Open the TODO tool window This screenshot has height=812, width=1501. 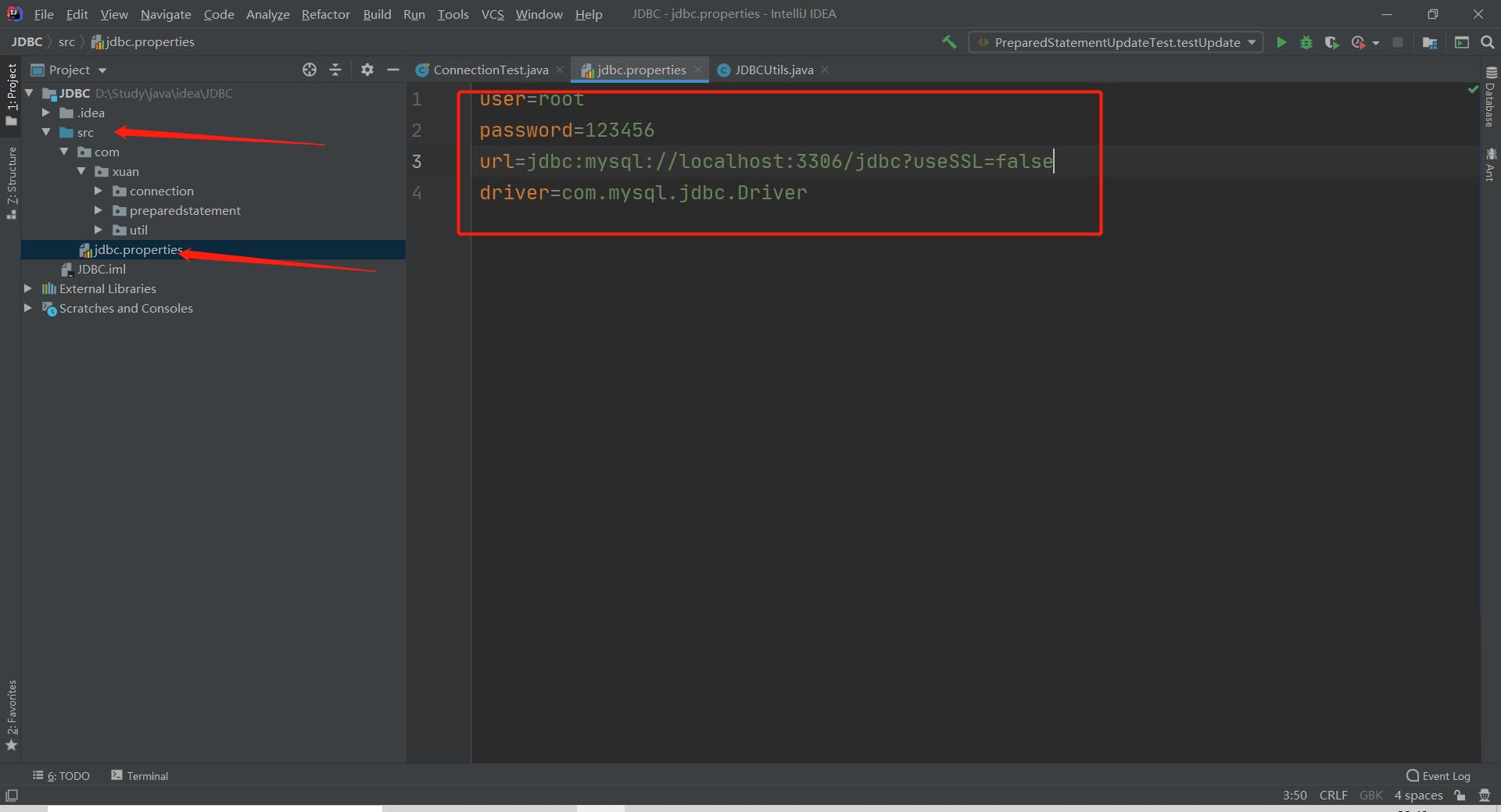click(61, 776)
